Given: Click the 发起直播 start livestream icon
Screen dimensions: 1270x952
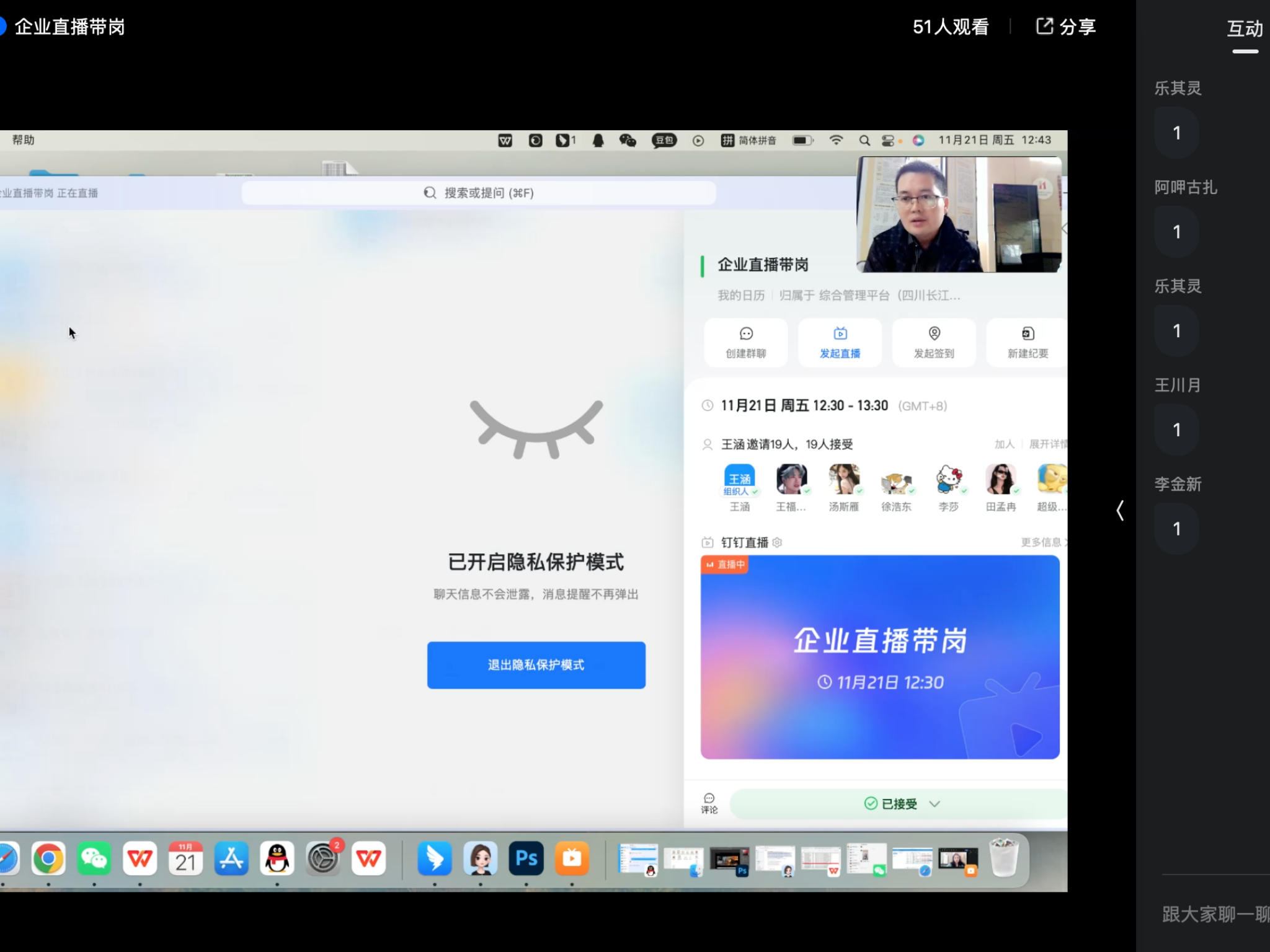Looking at the screenshot, I should (x=840, y=334).
